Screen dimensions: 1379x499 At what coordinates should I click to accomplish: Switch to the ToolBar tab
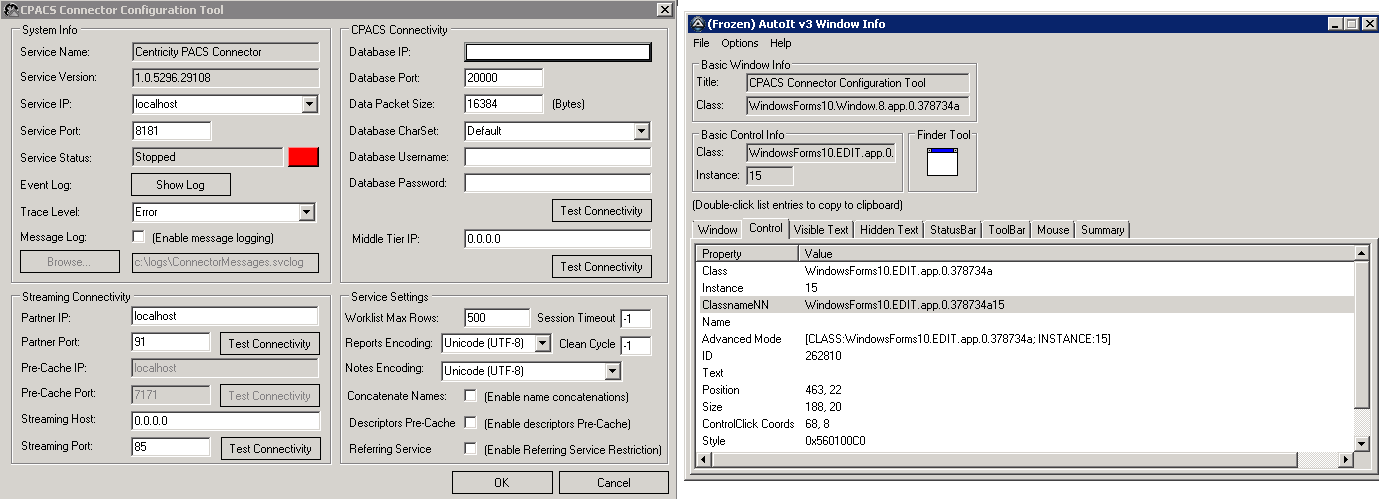[x=1007, y=230]
